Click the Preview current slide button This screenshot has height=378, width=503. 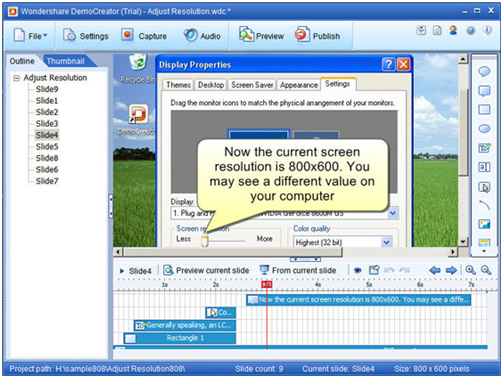click(206, 270)
